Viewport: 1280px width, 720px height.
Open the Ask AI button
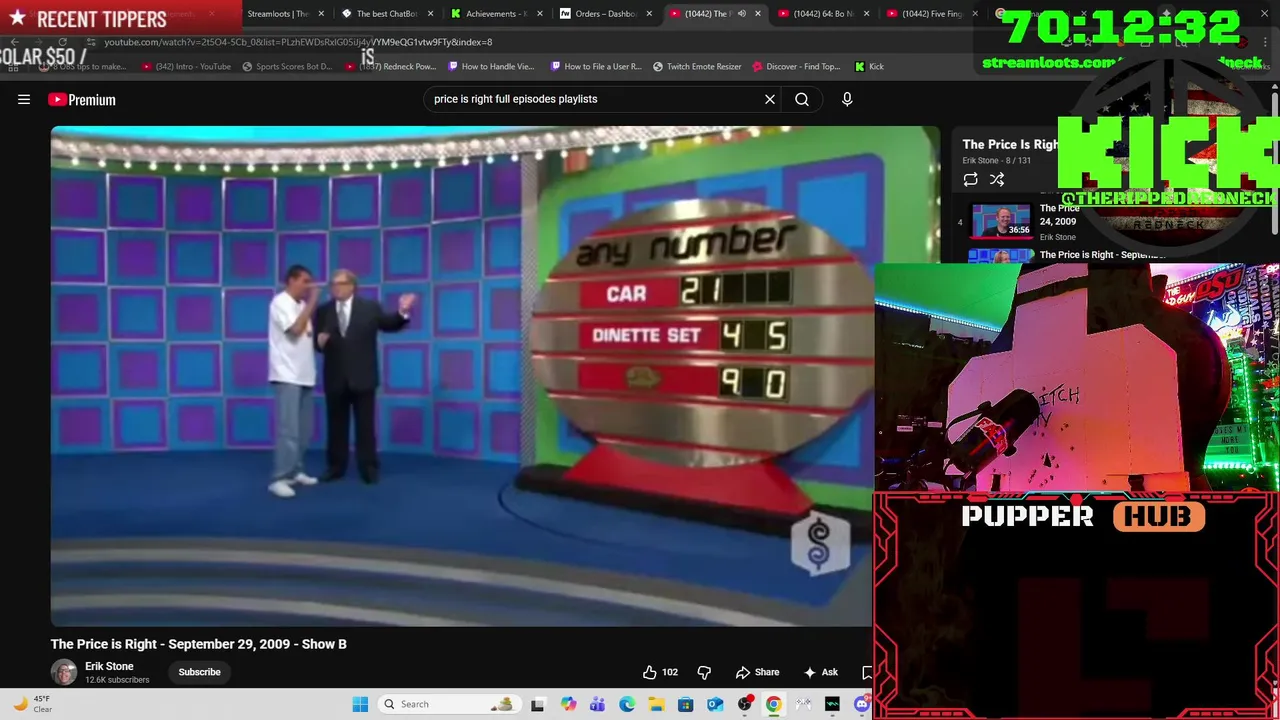[x=821, y=672]
